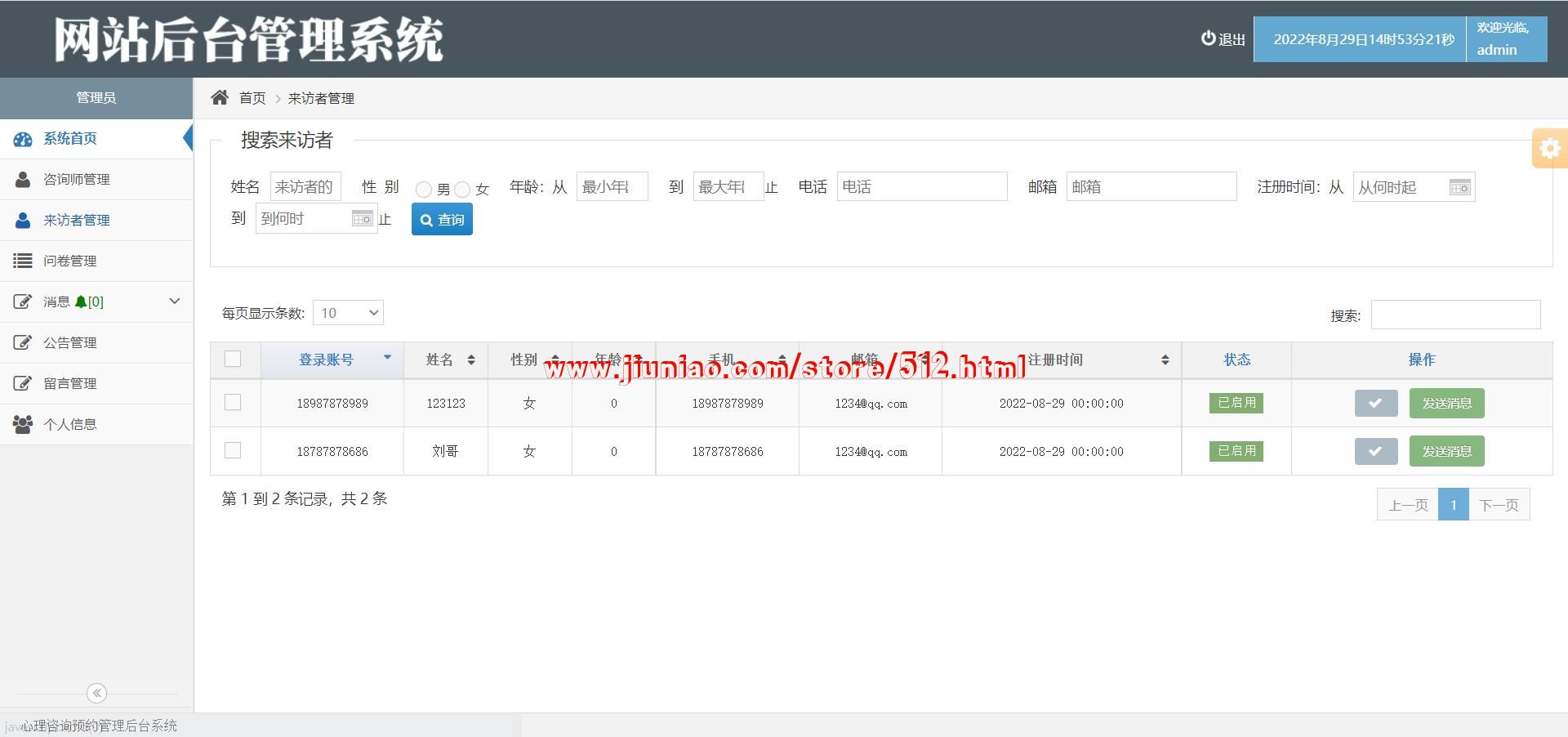
Task: Sort the table by 注册时间 column
Action: pos(1062,360)
